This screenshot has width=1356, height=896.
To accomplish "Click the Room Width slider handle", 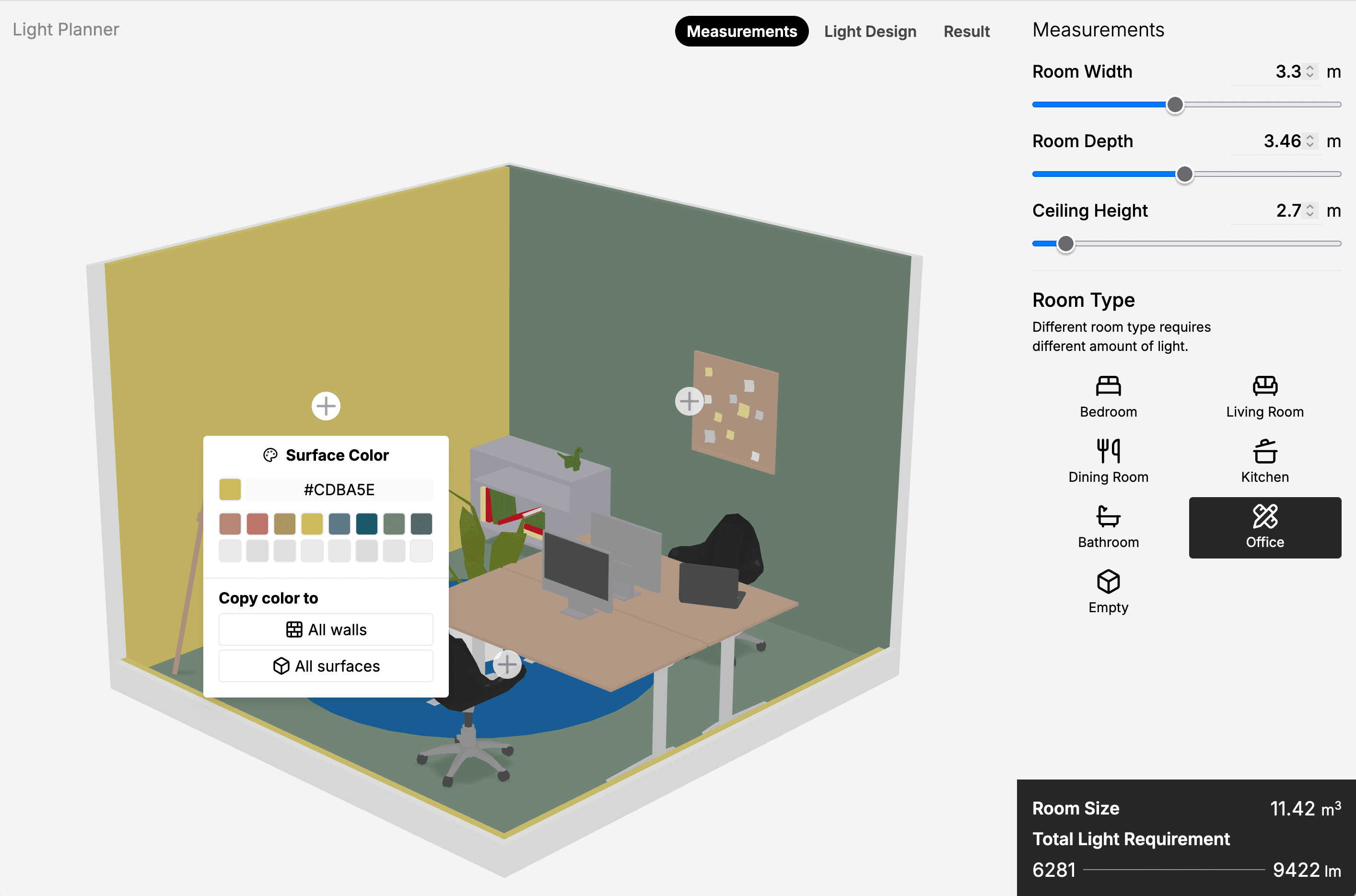I will (1175, 105).
